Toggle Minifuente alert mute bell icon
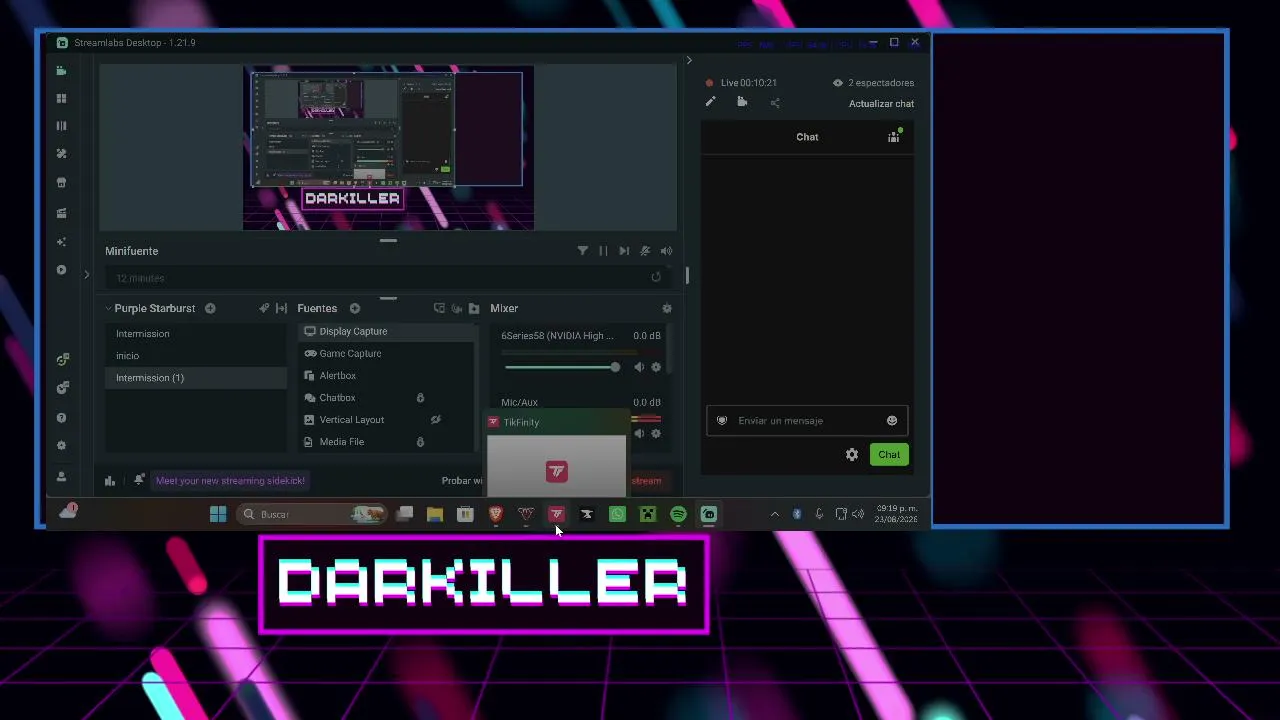 pos(645,251)
